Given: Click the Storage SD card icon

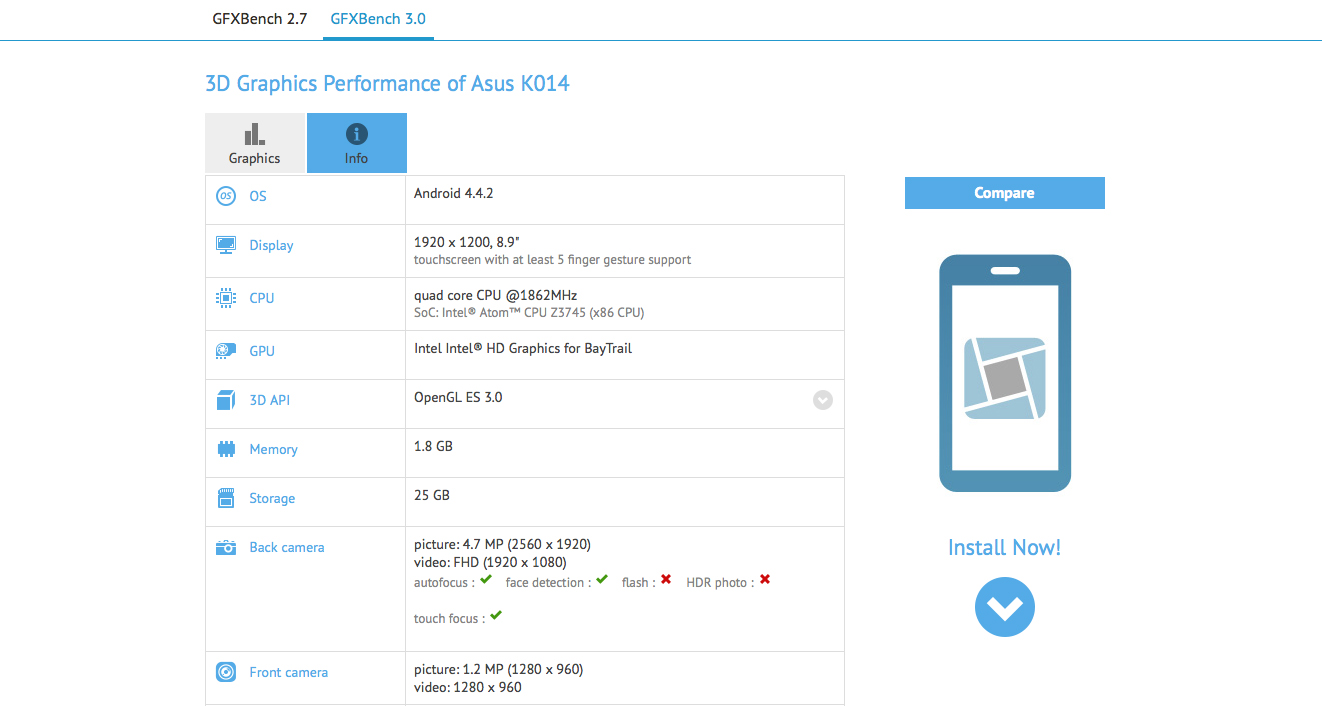Looking at the screenshot, I should point(226,498).
